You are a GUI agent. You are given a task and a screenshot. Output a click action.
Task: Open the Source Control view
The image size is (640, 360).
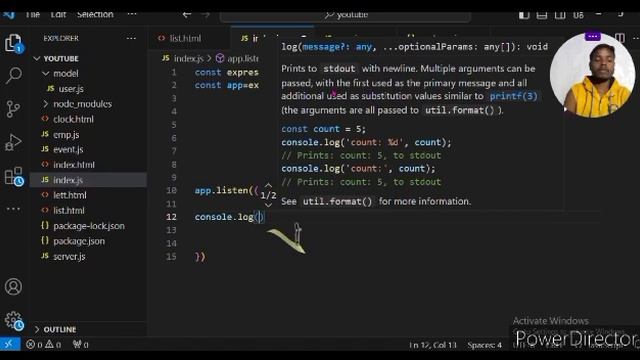click(13, 109)
